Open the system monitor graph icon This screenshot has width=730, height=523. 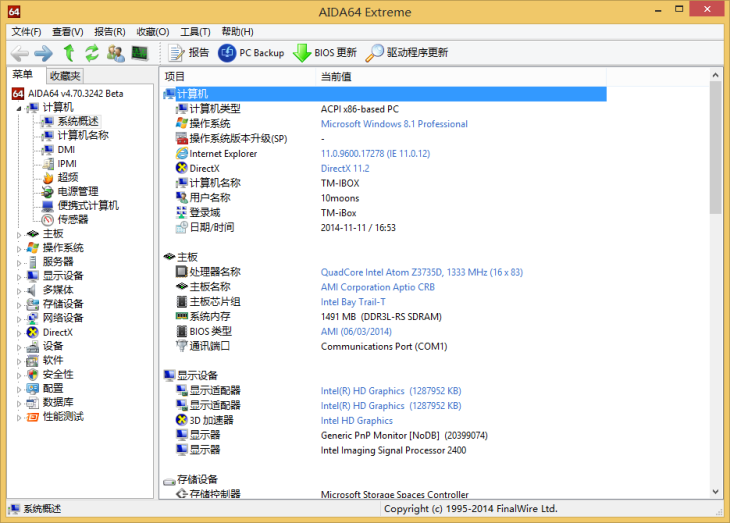pyautogui.click(x=140, y=53)
